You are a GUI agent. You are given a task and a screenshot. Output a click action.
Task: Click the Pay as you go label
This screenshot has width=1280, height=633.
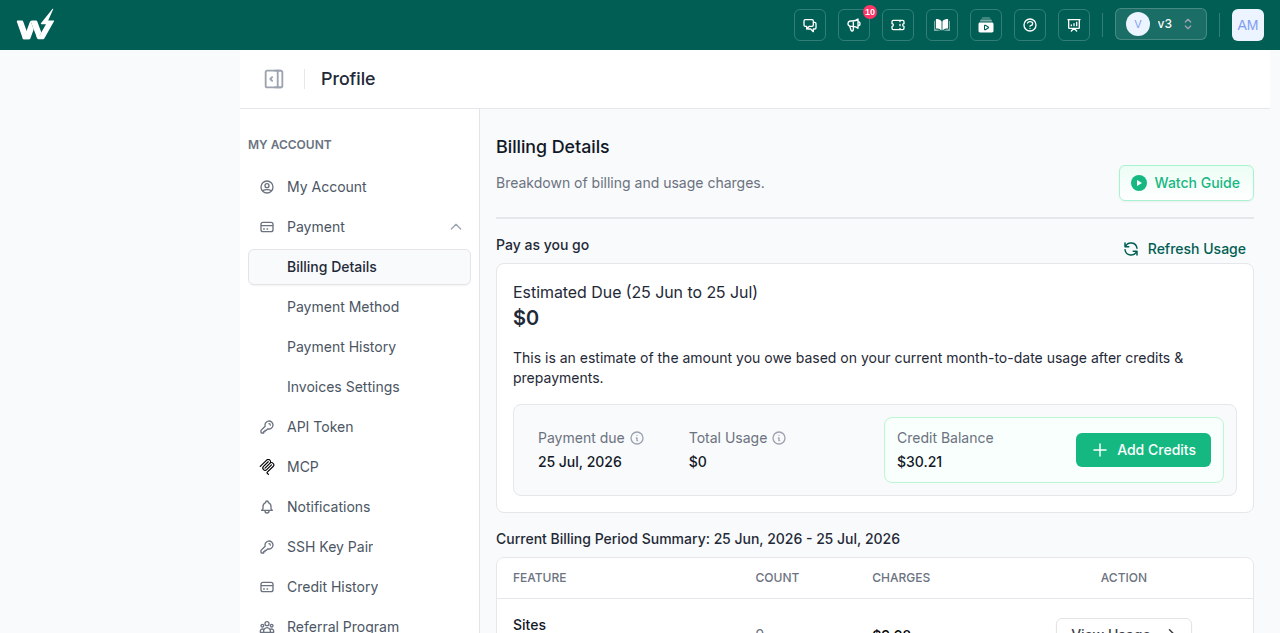(x=543, y=245)
